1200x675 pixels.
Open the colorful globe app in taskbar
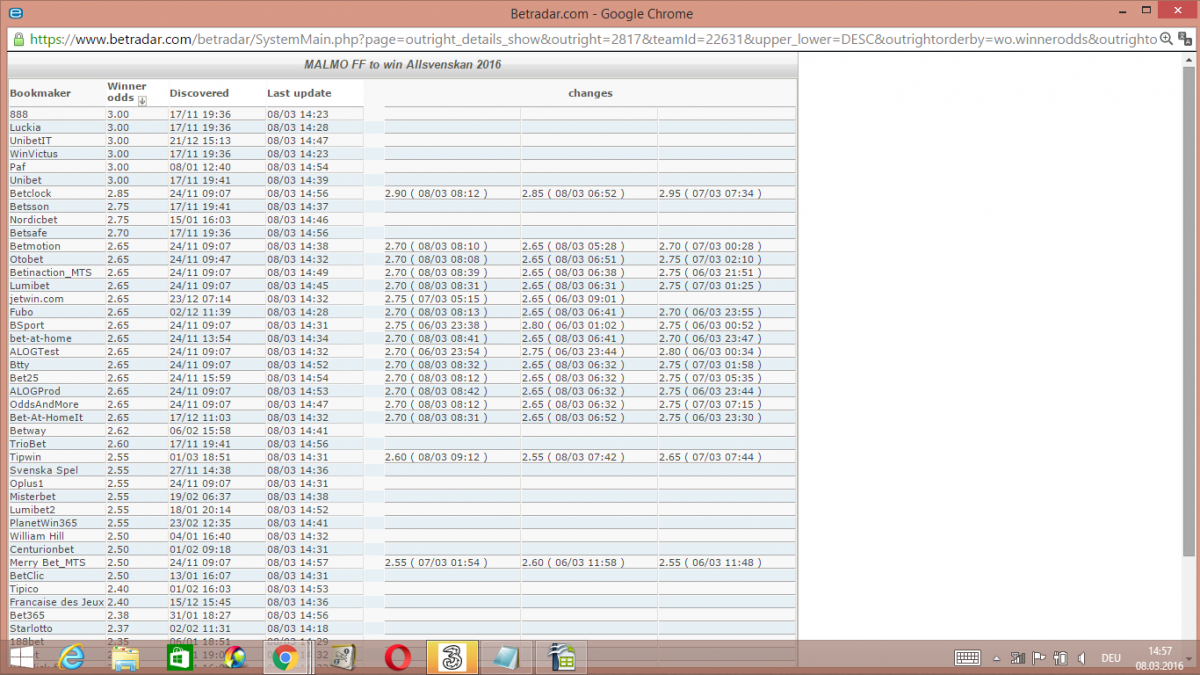(x=234, y=657)
